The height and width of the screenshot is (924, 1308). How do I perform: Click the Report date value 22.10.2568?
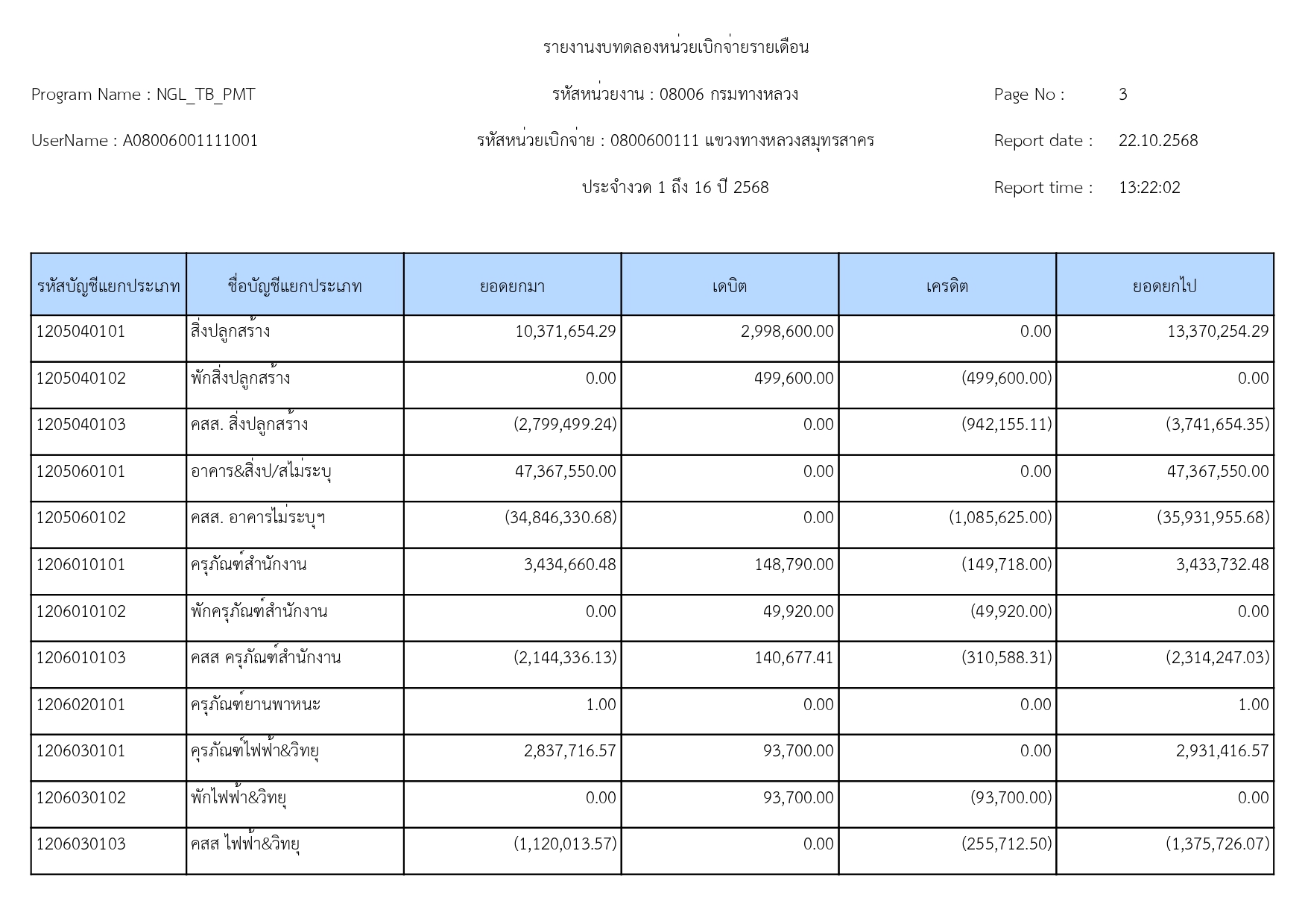coord(1157,141)
